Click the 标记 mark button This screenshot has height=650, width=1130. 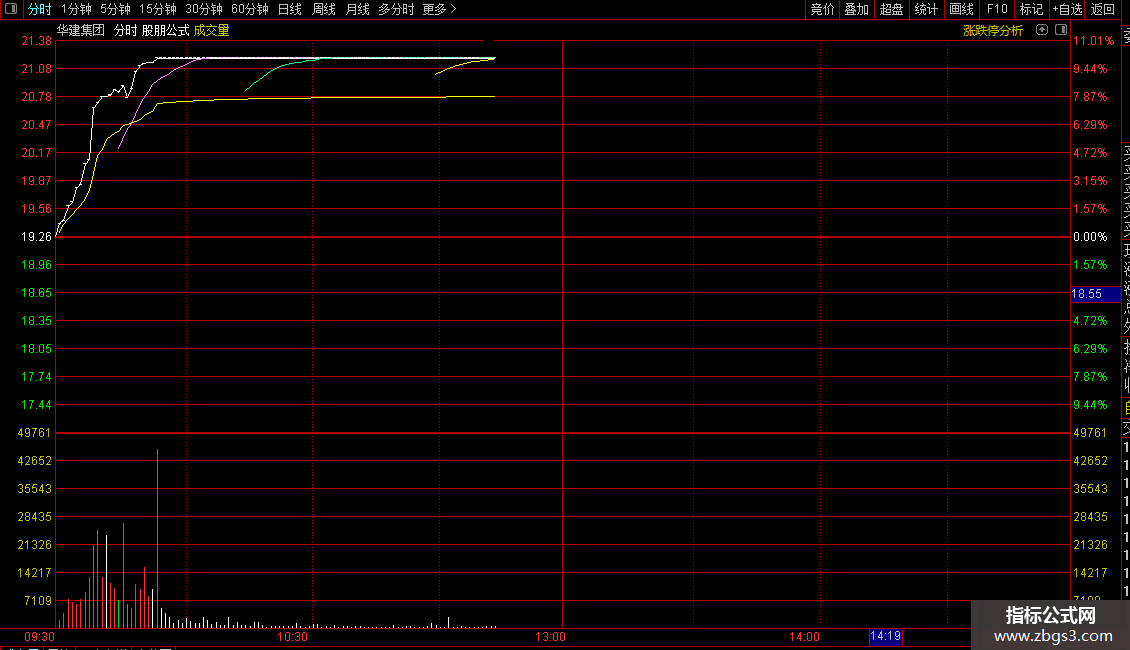1031,9
